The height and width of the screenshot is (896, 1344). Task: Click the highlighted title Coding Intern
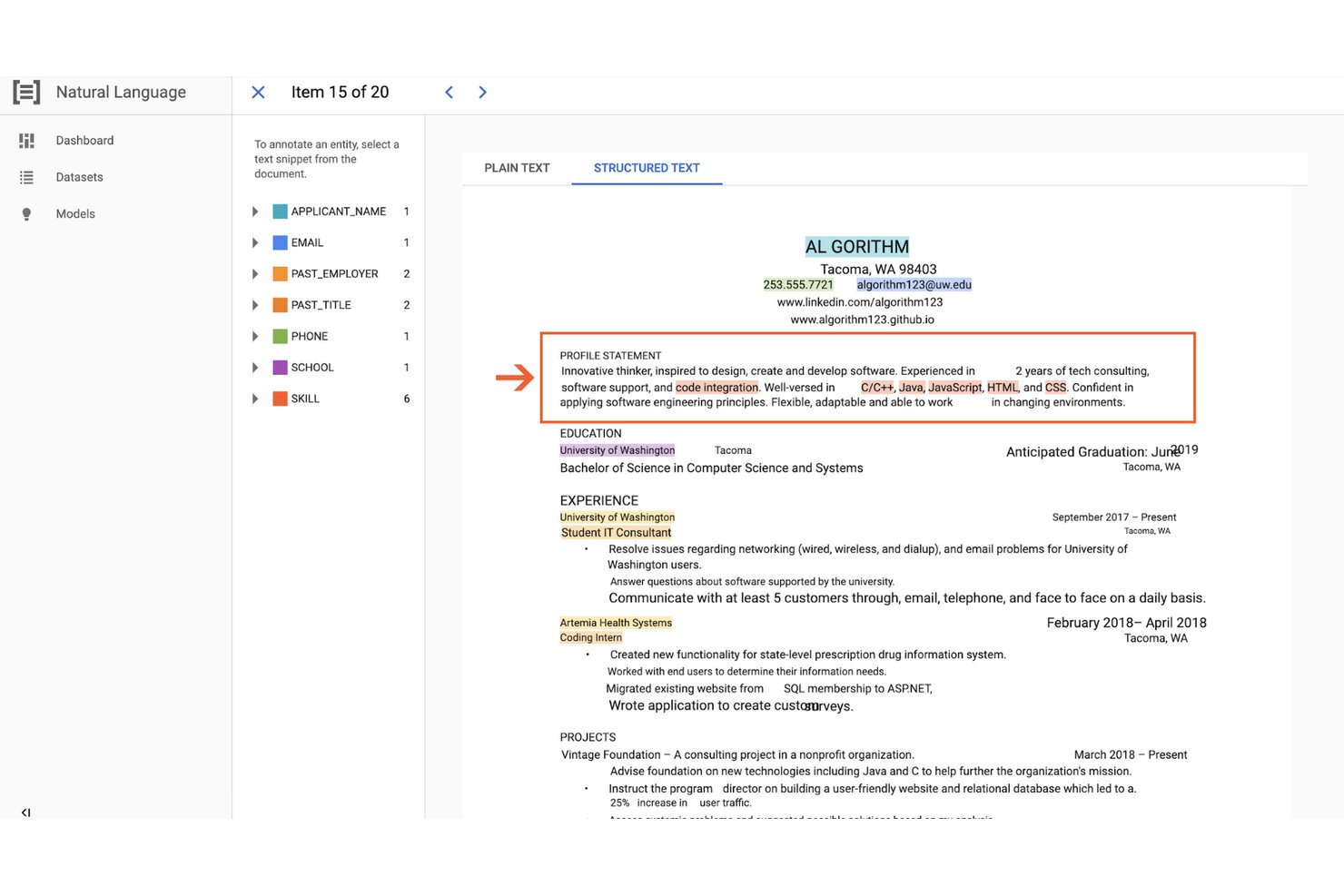(591, 637)
